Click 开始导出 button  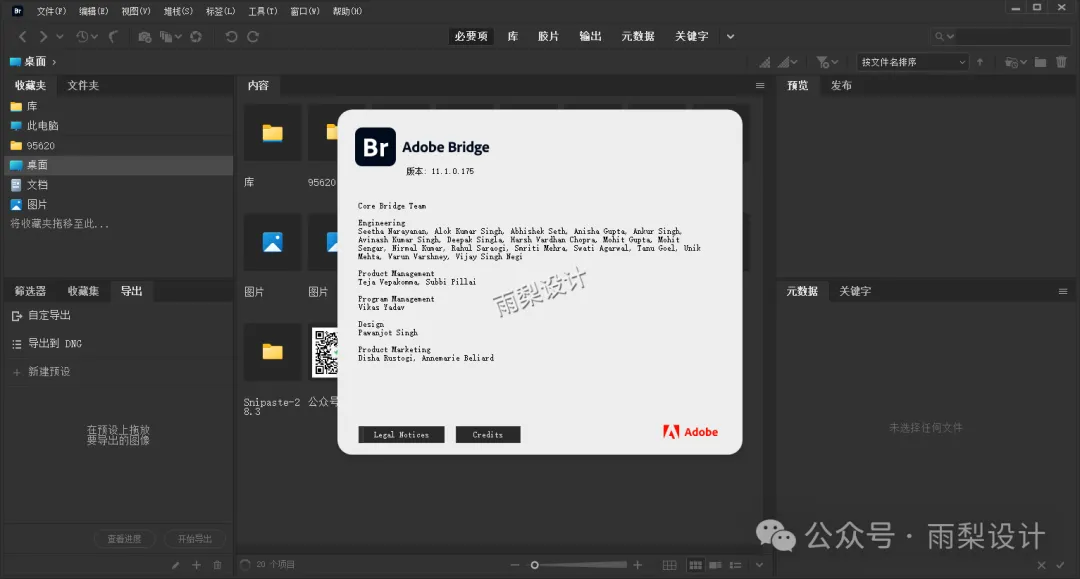pyautogui.click(x=195, y=539)
